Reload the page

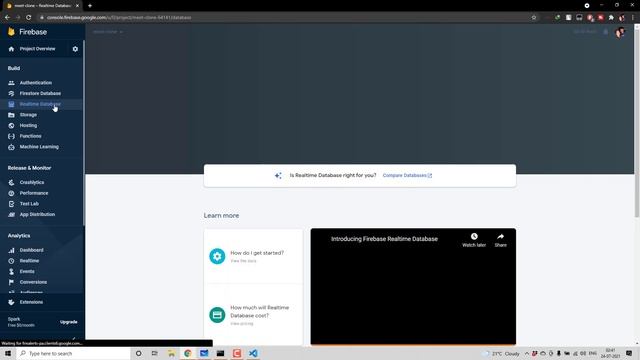coord(29,18)
